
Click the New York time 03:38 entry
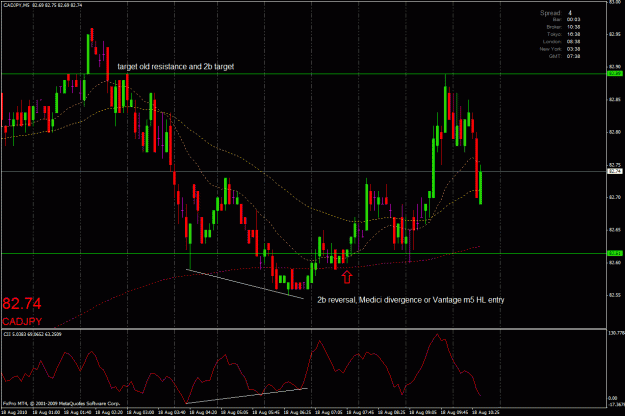click(560, 49)
